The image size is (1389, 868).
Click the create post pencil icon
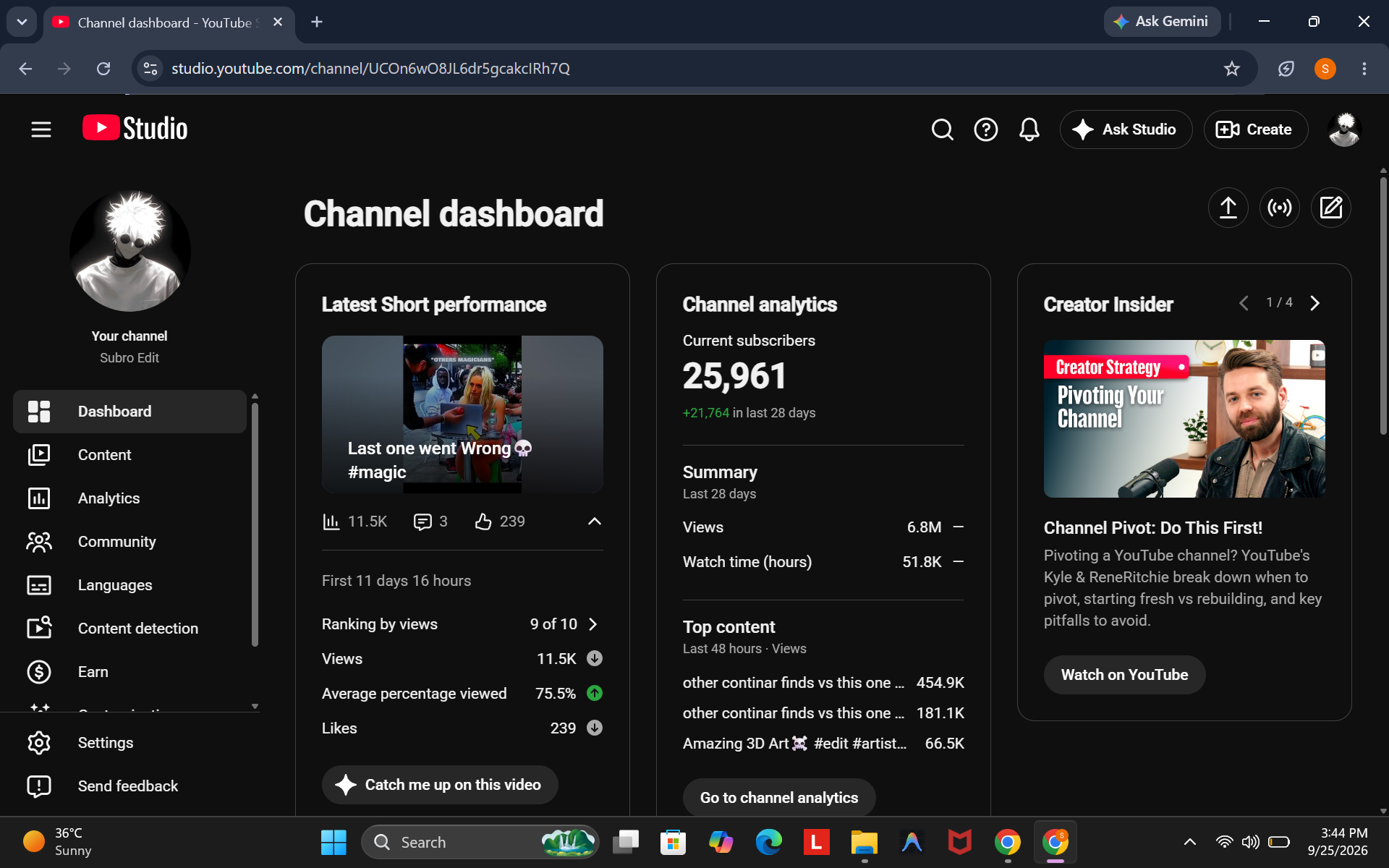coord(1331,208)
